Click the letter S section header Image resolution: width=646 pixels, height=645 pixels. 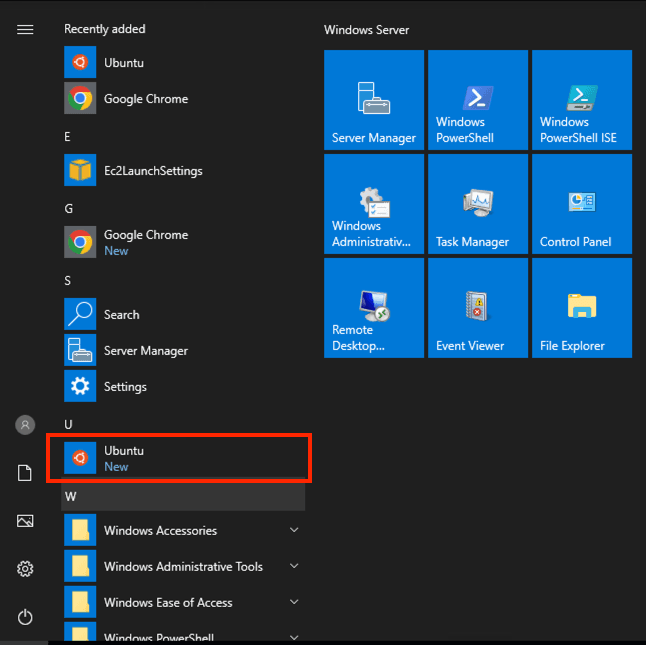[x=68, y=281]
